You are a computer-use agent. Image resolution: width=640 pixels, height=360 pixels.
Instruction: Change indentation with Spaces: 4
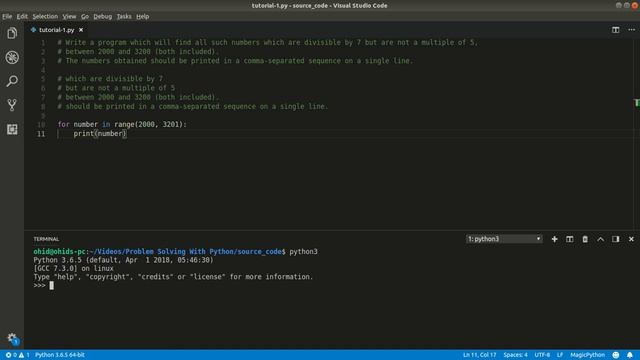click(515, 355)
